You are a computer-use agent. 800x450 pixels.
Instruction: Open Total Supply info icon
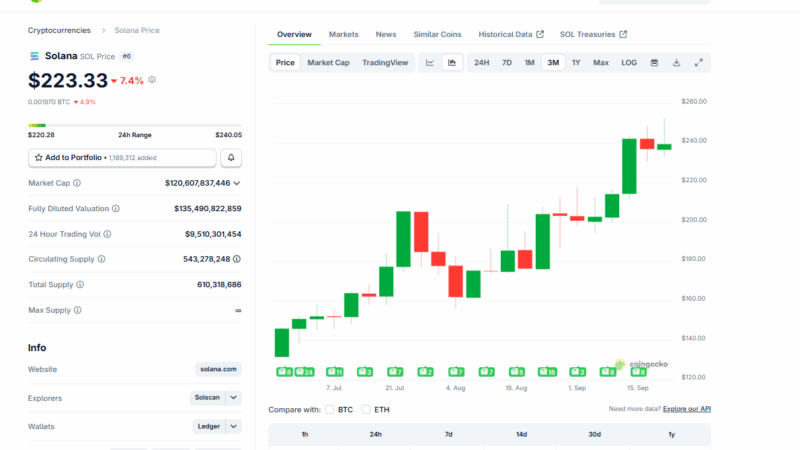tap(80, 285)
